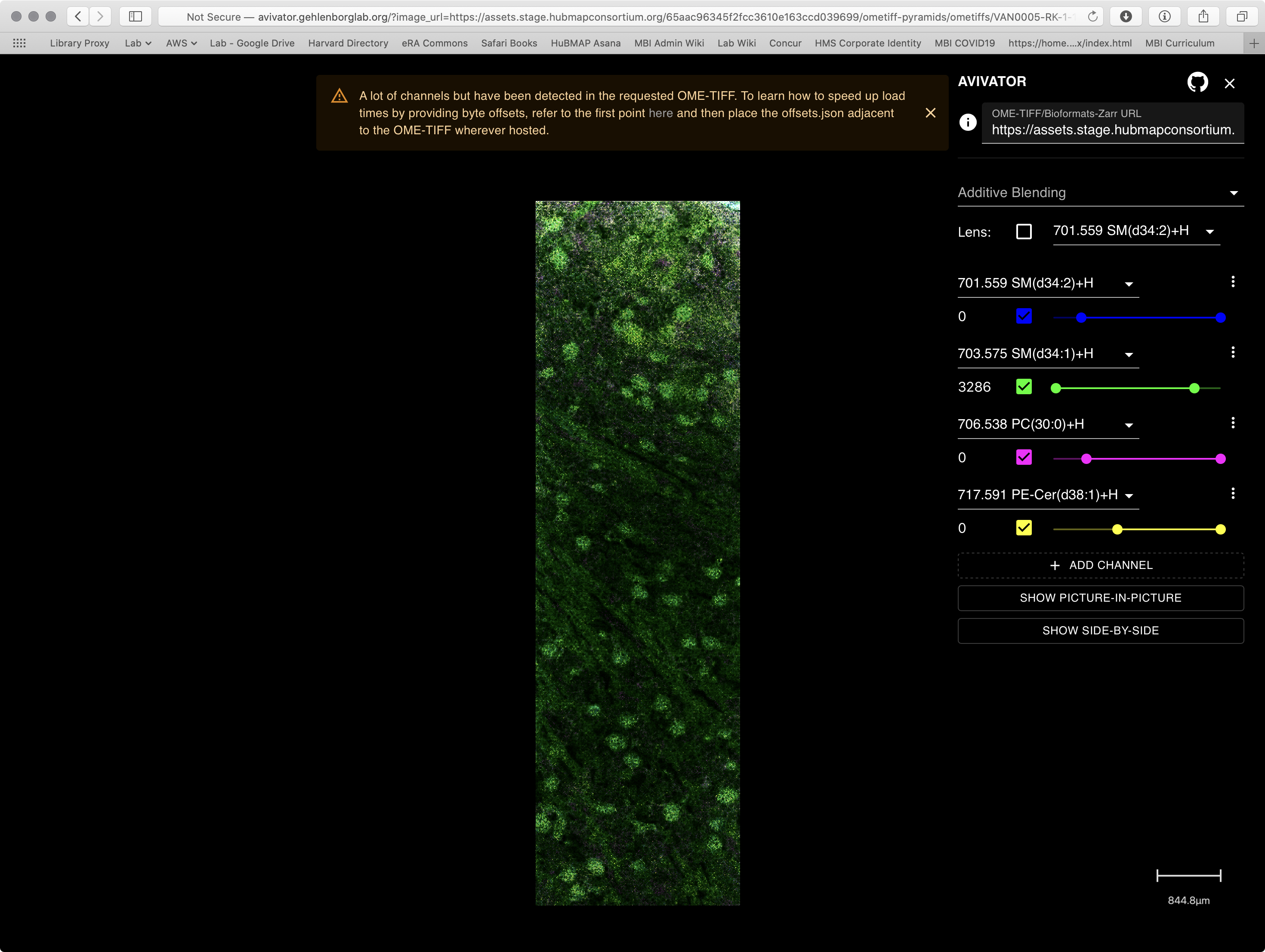Enable the Lens checkbox

click(x=1024, y=231)
